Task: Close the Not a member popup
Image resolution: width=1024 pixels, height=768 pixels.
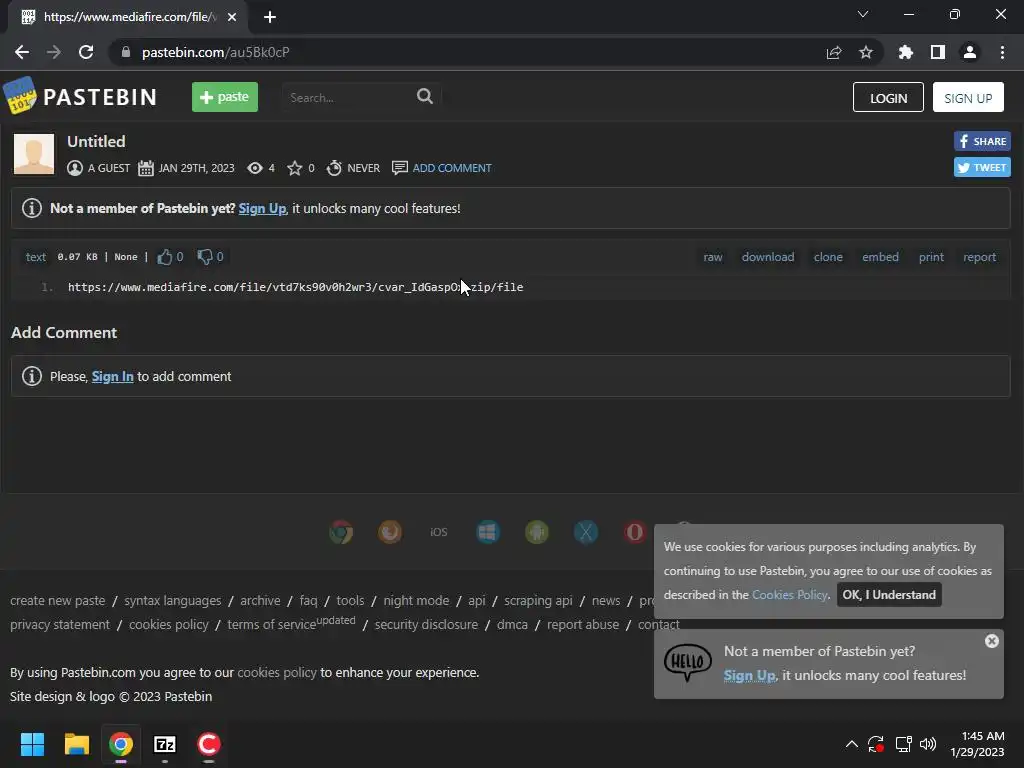Action: [991, 641]
